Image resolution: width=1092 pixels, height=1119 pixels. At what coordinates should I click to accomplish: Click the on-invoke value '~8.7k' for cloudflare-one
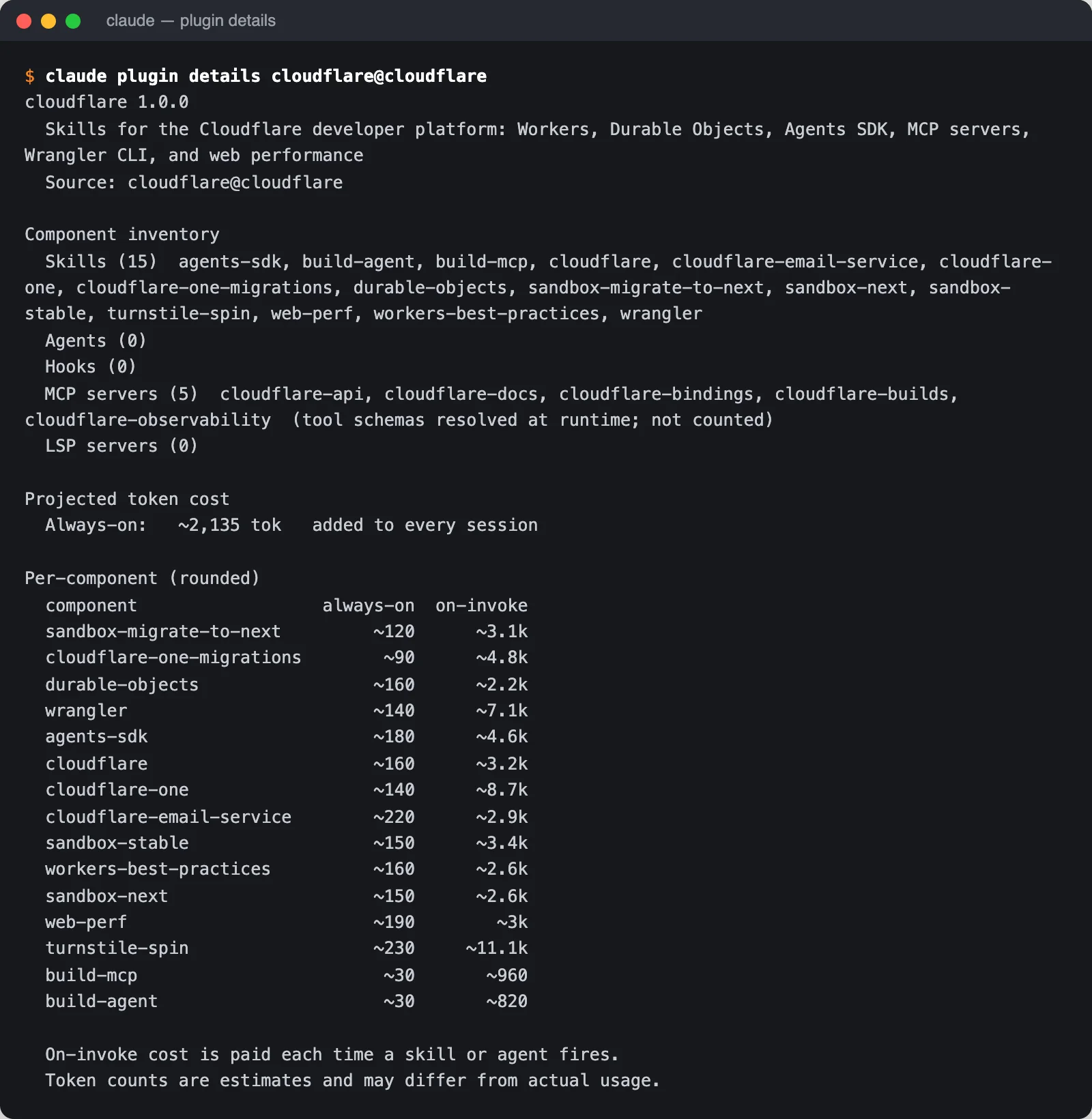pos(502,790)
